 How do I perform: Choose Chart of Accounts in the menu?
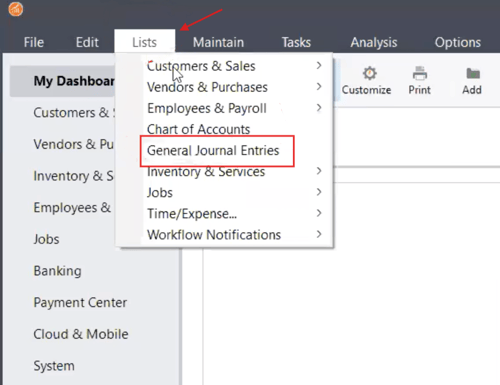pyautogui.click(x=198, y=129)
